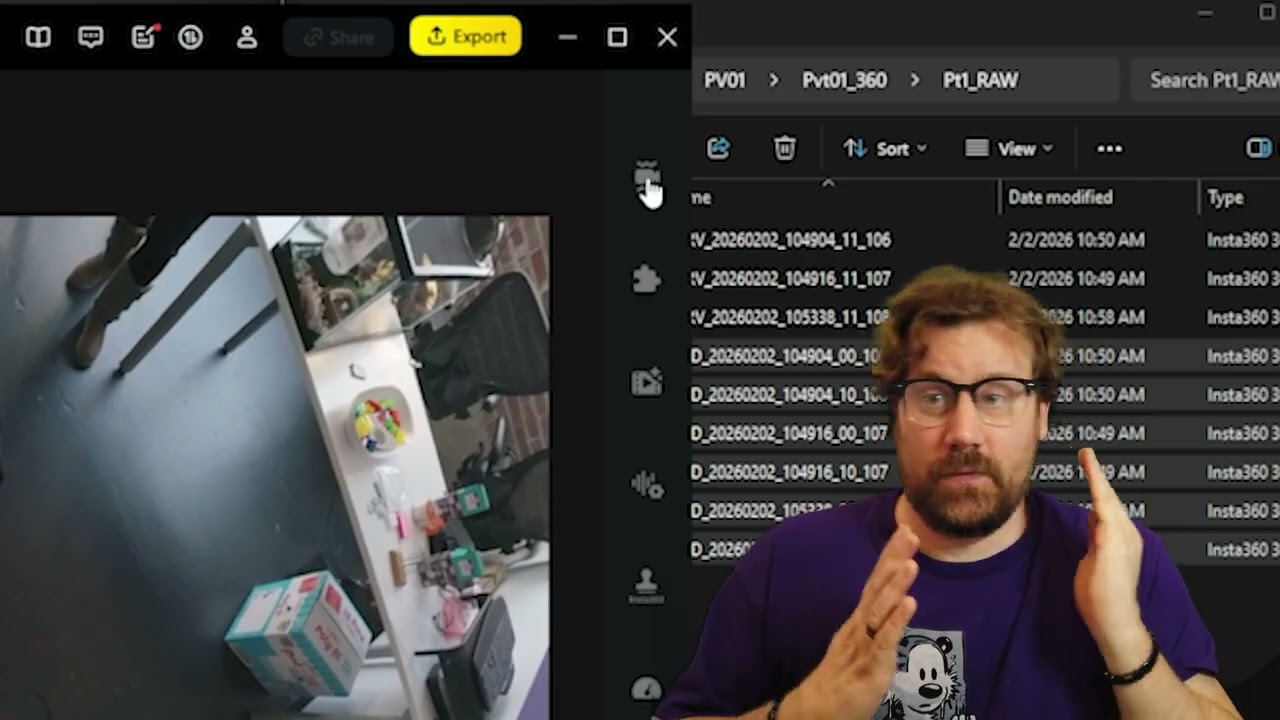Select file ending 105338_11_108
The image size is (1280, 720).
(x=790, y=317)
